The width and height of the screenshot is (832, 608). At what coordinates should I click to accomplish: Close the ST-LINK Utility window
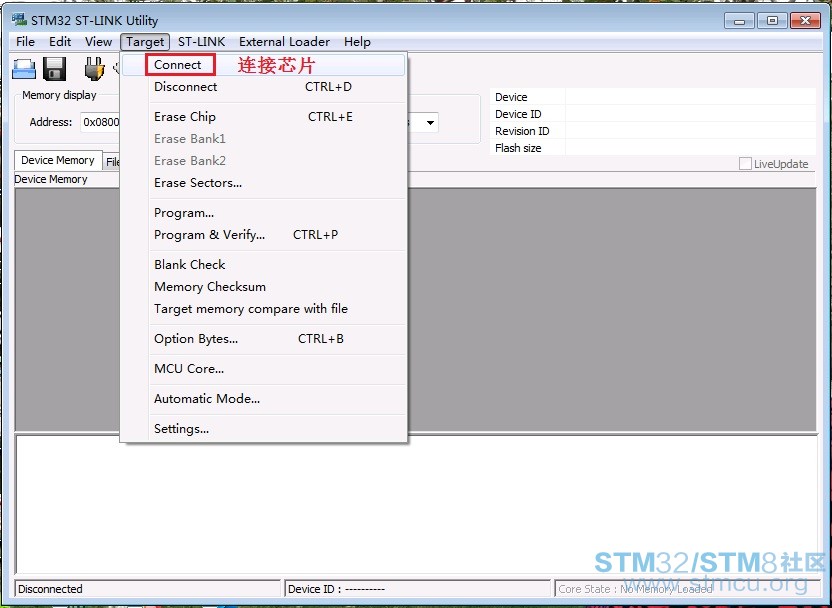click(x=805, y=21)
